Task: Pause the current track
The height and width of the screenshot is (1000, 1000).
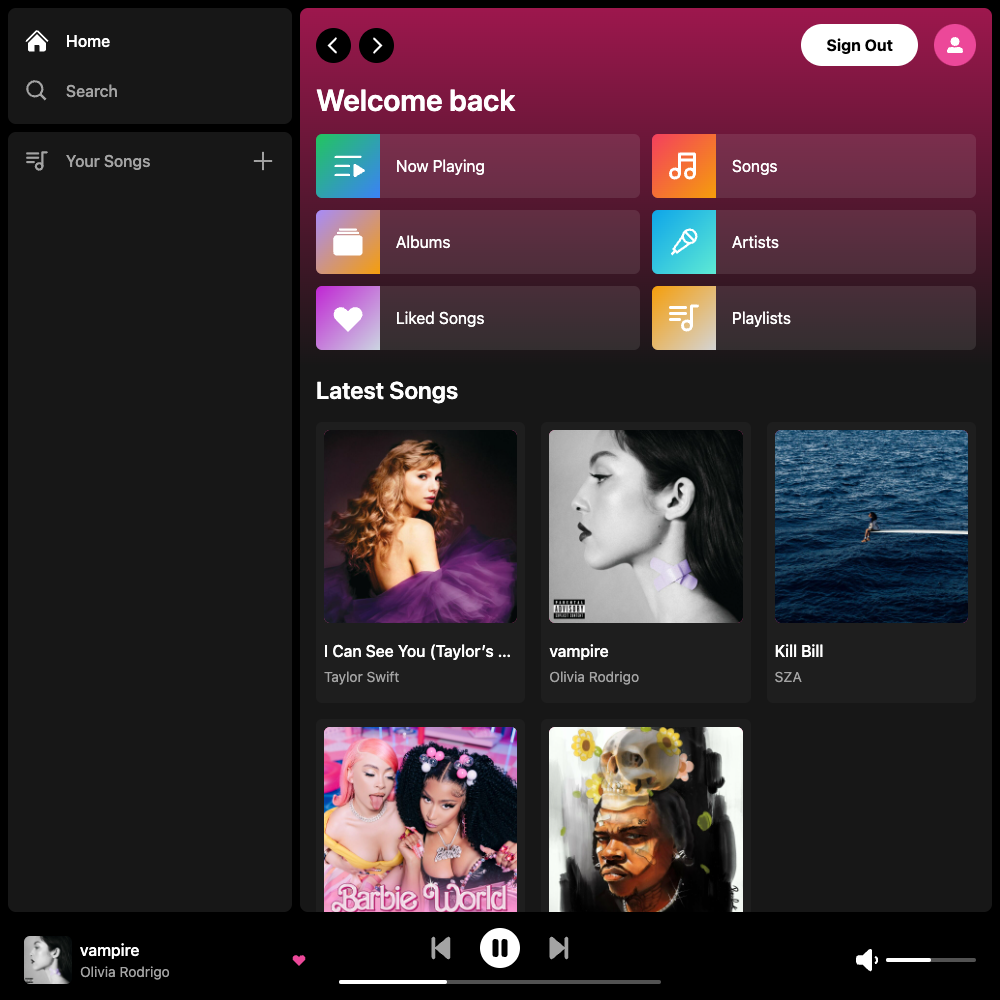Action: (x=500, y=947)
